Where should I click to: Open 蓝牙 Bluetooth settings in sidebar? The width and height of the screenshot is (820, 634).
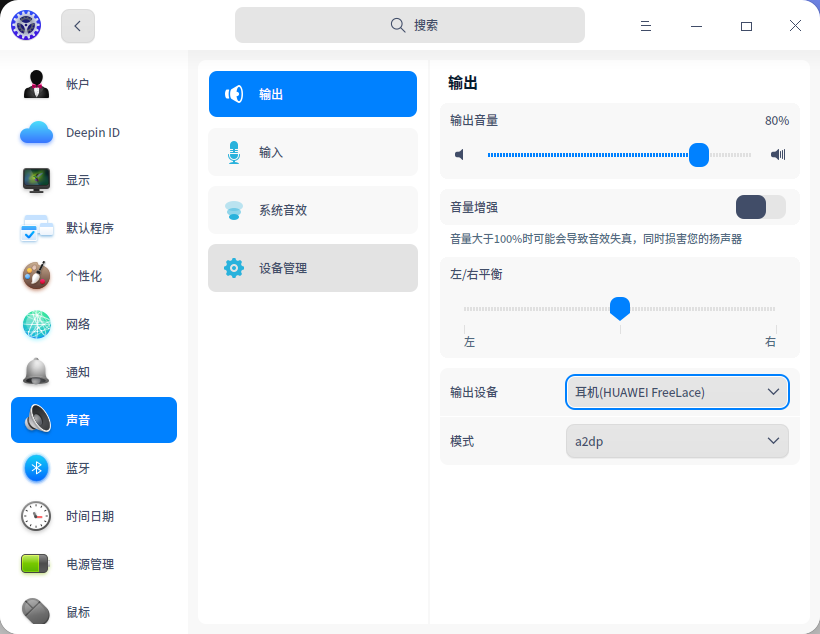tap(93, 468)
